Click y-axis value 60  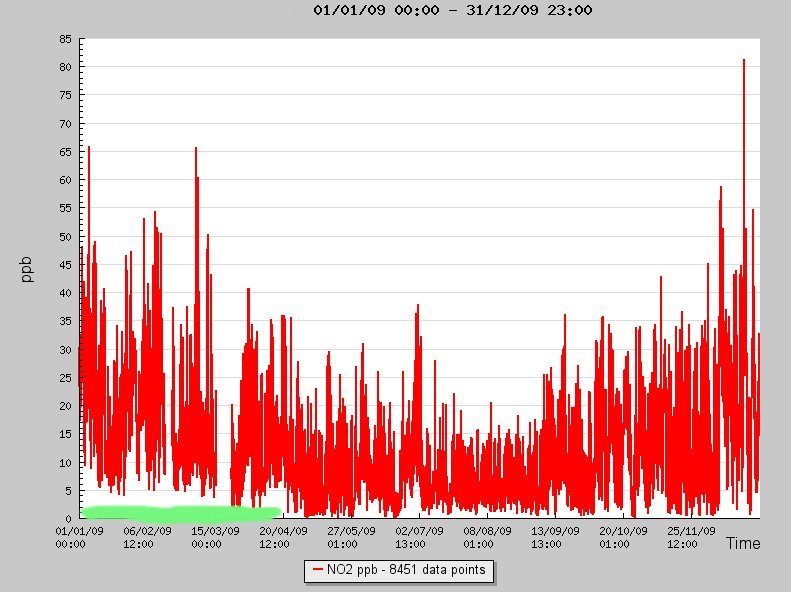66,180
